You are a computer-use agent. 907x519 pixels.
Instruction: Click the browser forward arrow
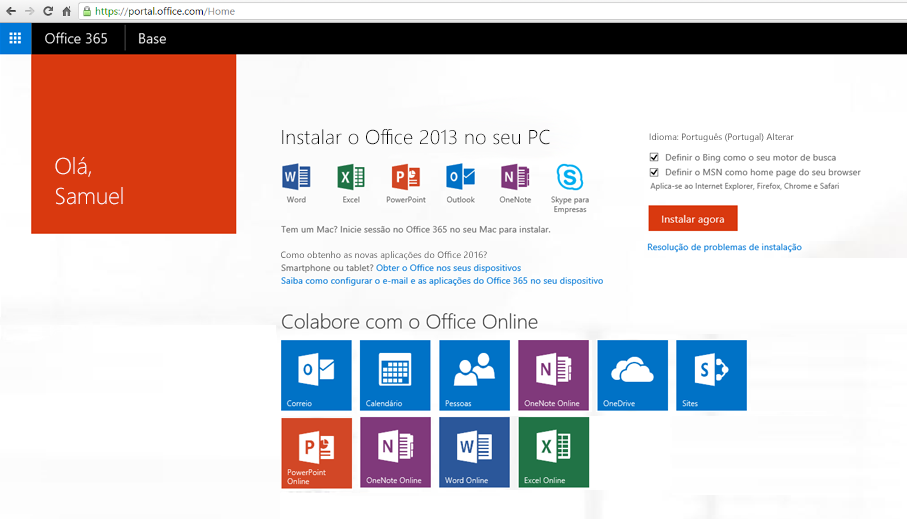coord(29,11)
